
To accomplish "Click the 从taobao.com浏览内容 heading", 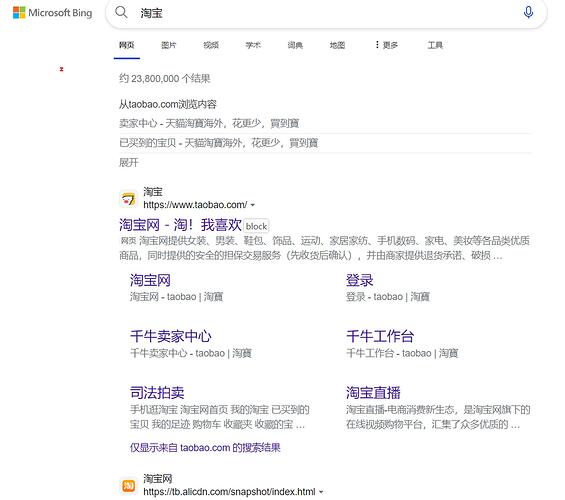I will [x=168, y=104].
